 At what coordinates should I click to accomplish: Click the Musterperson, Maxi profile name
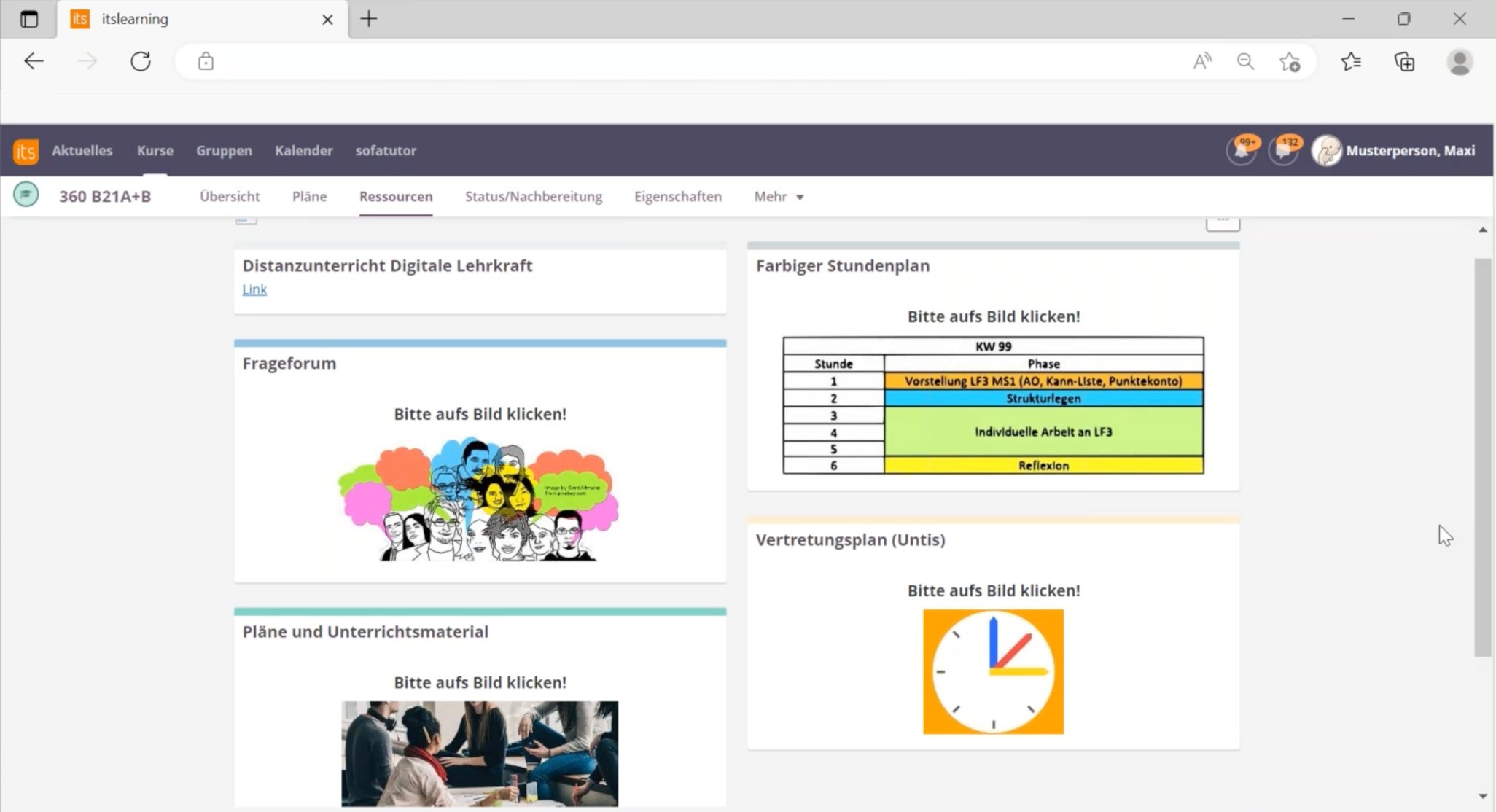(x=1412, y=150)
